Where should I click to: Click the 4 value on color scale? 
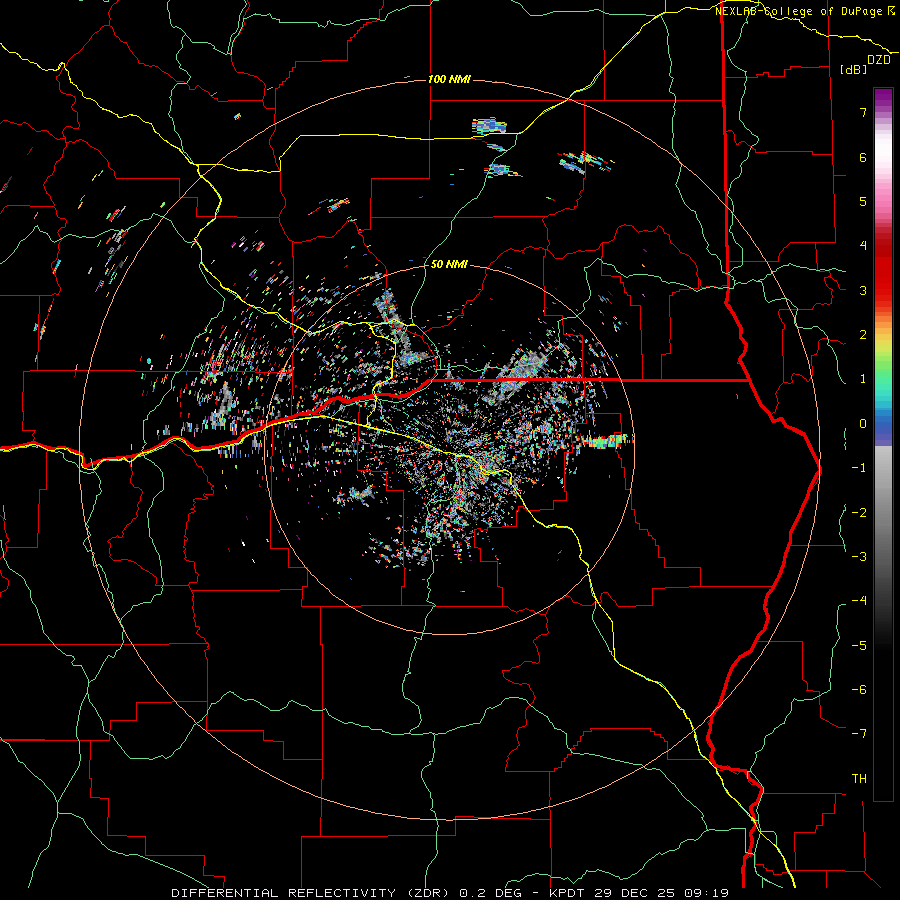pos(863,246)
